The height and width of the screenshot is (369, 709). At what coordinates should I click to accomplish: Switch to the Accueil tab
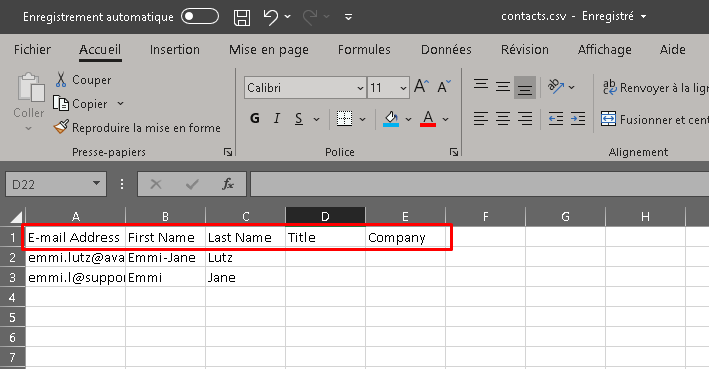pos(100,50)
